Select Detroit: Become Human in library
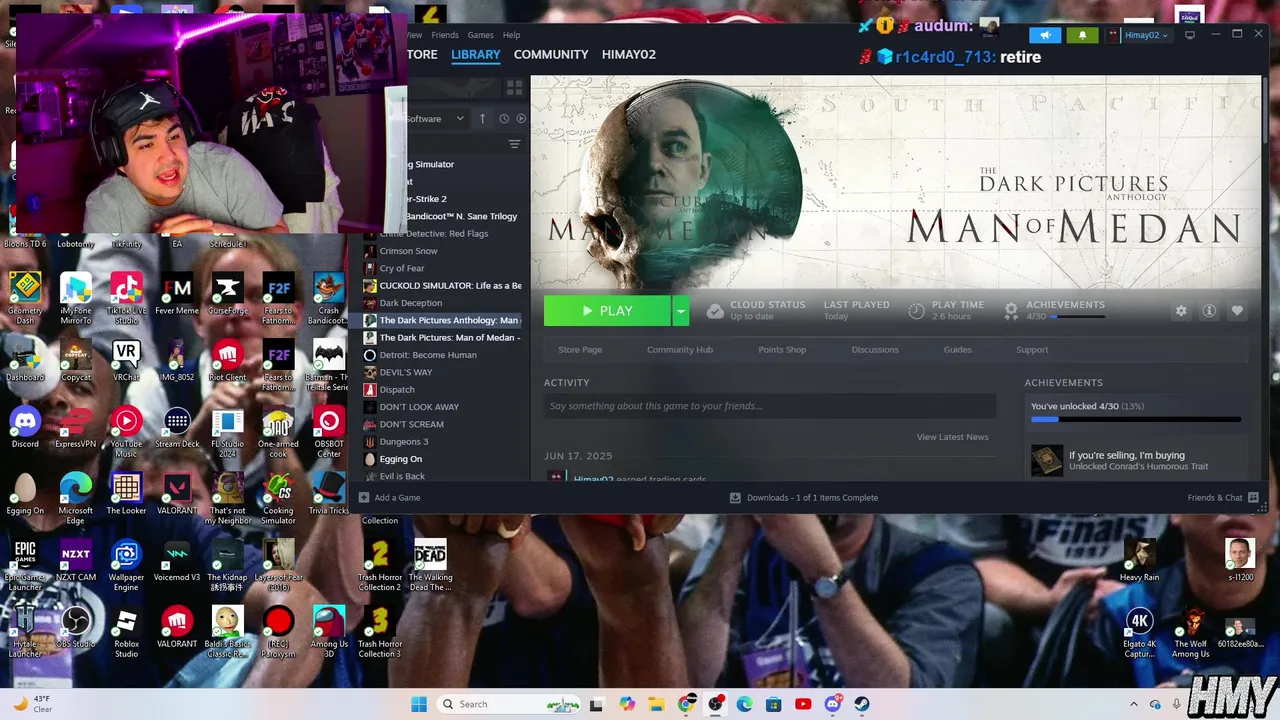Viewport: 1280px width, 720px height. 428,355
